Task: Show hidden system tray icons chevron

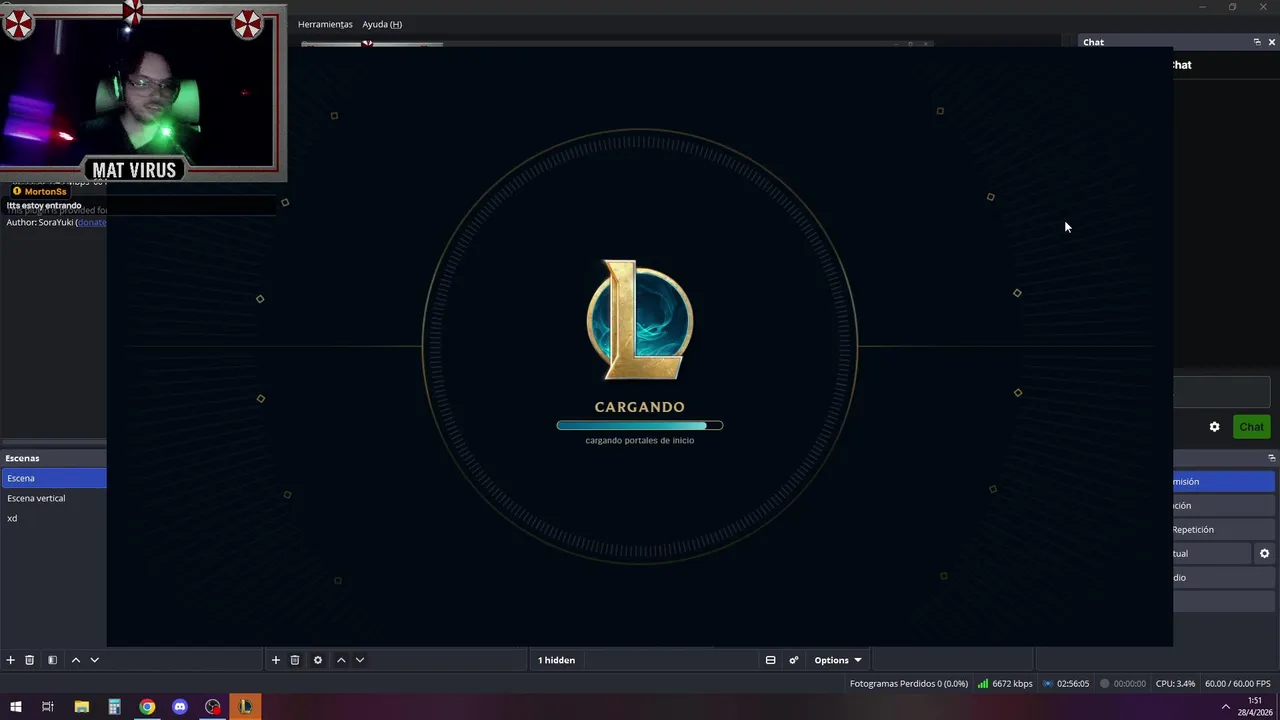Action: [1226, 707]
